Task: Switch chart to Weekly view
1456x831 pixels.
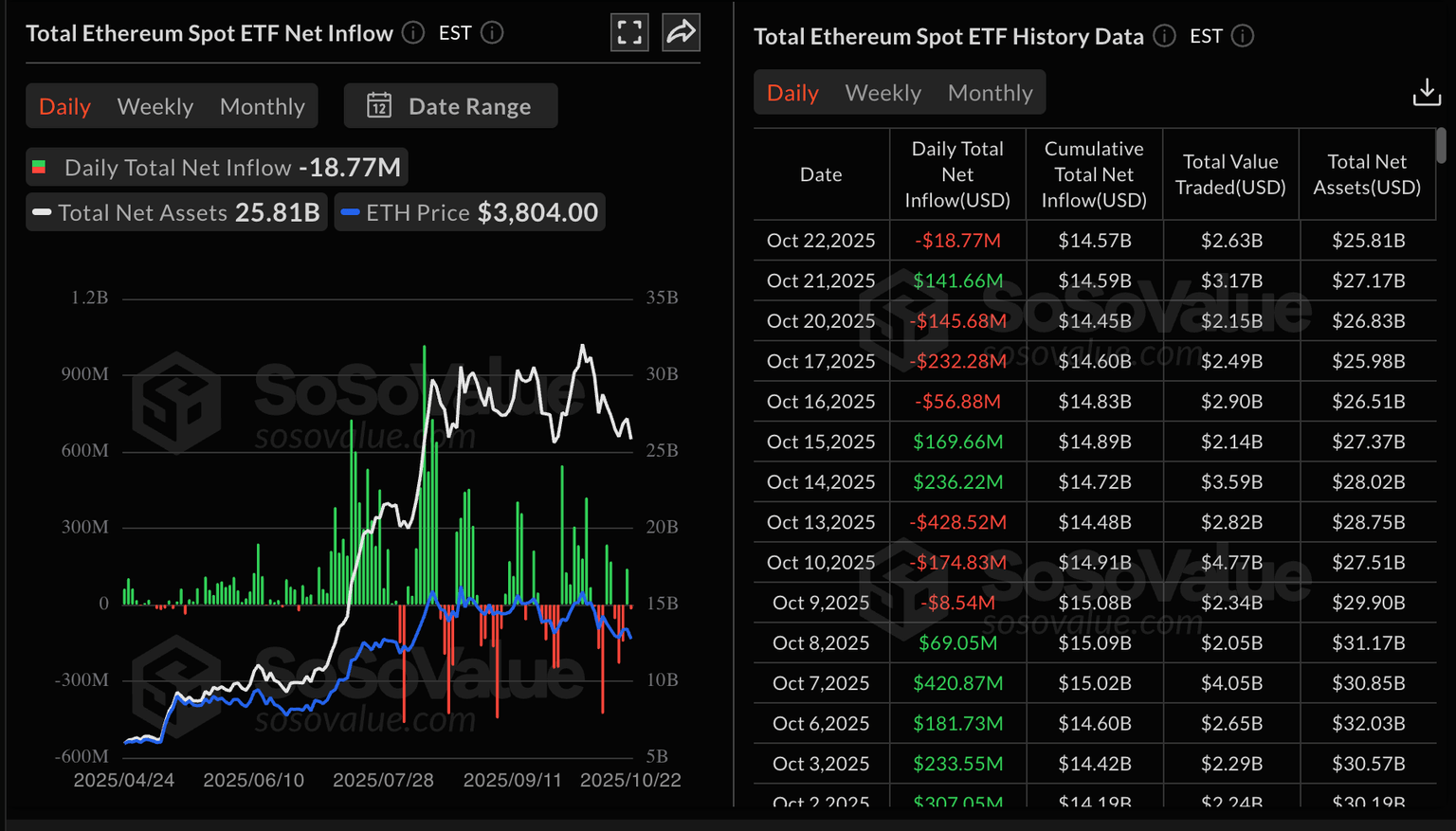Action: (155, 106)
